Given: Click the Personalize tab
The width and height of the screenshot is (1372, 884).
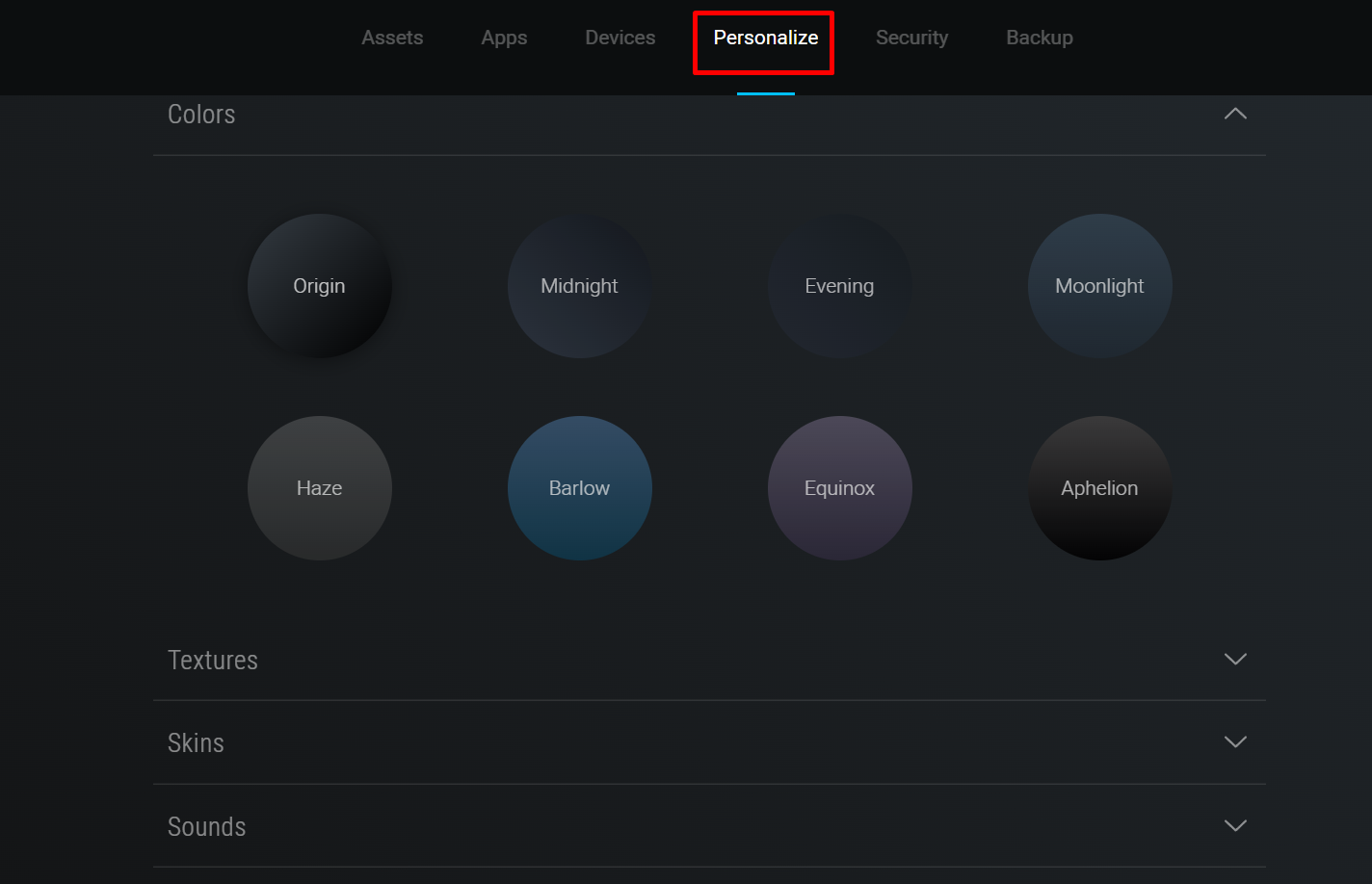Looking at the screenshot, I should [x=765, y=38].
